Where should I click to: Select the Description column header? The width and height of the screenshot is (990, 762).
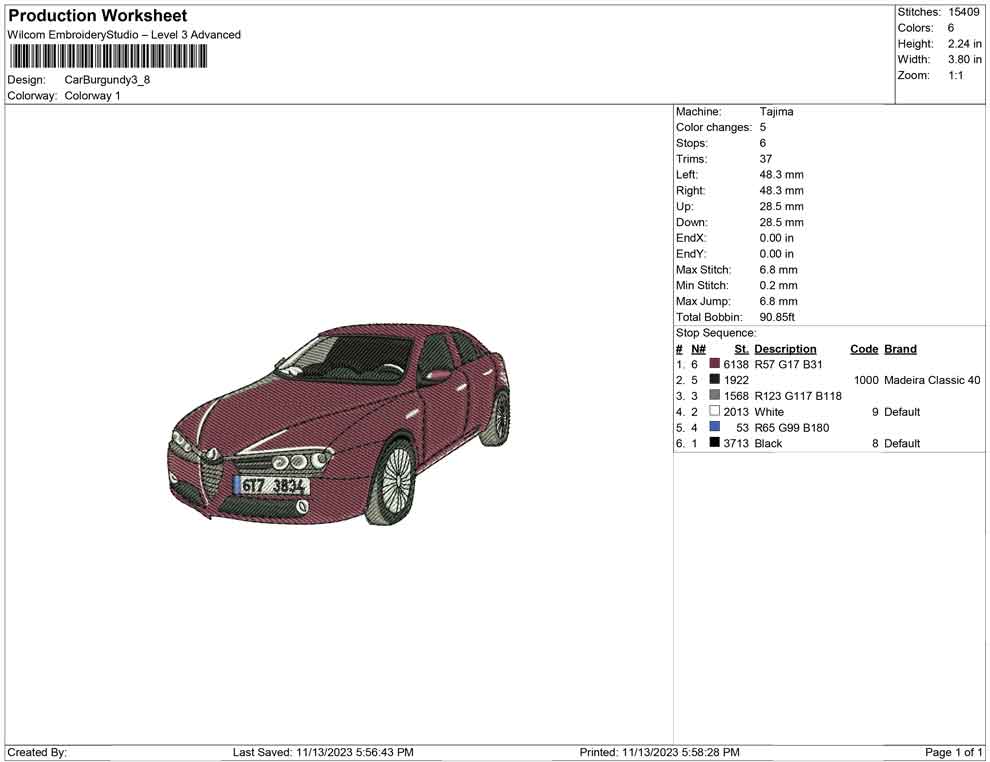coord(787,348)
